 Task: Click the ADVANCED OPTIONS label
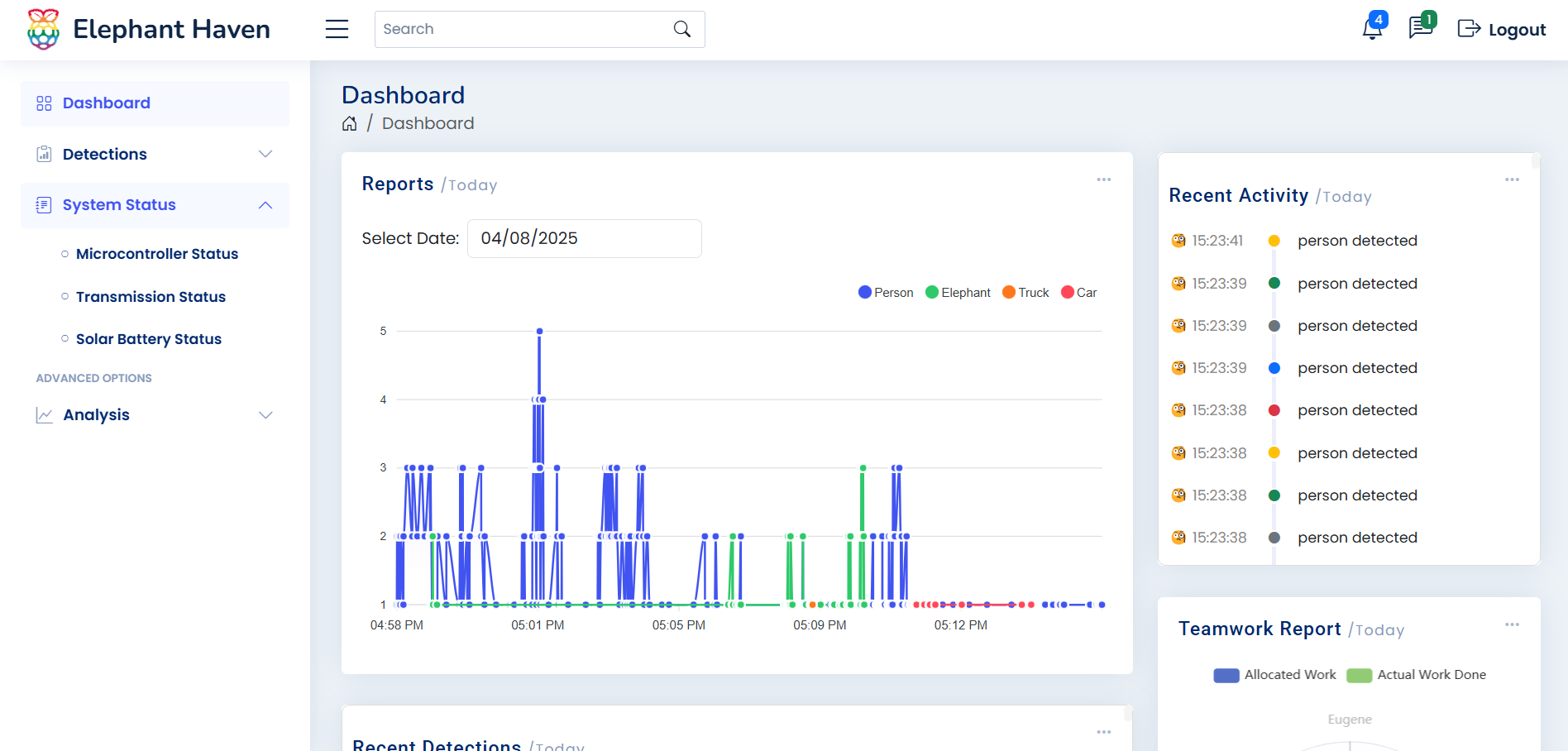pyautogui.click(x=94, y=378)
